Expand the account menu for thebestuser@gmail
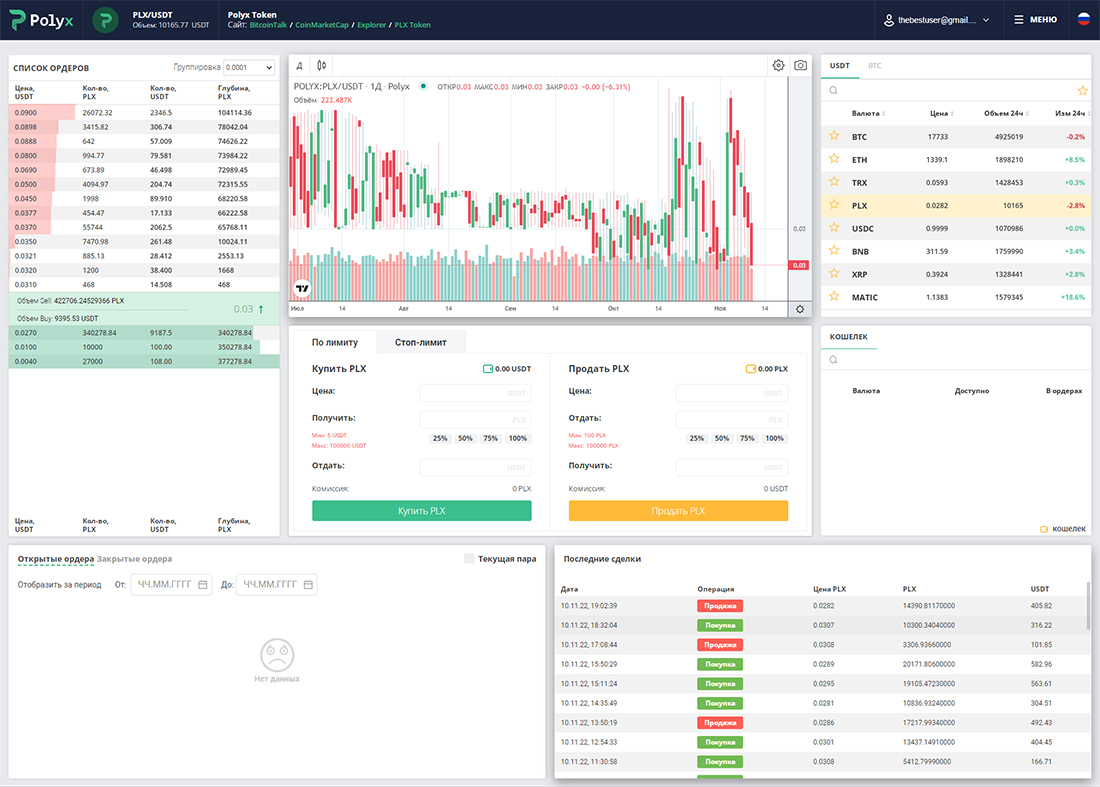Image resolution: width=1100 pixels, height=787 pixels. pos(936,19)
